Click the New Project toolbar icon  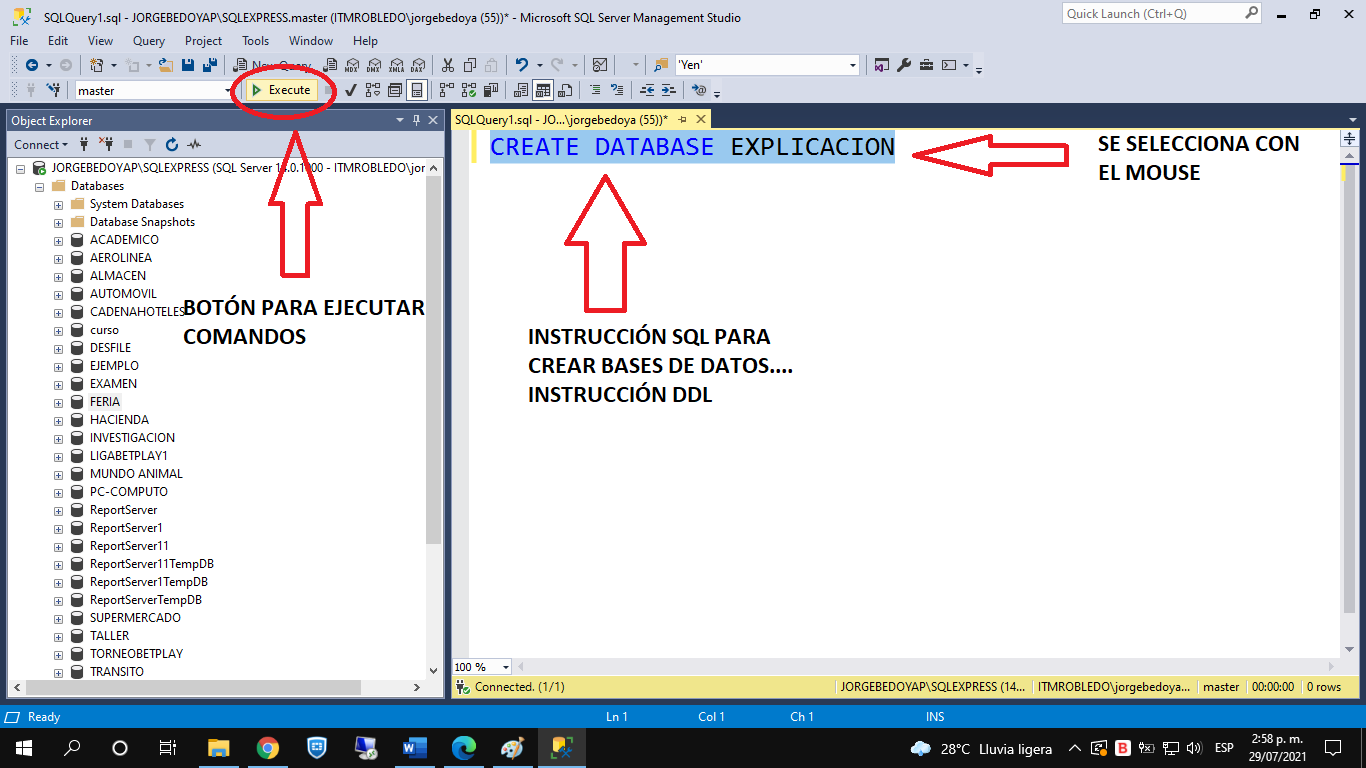pos(95,65)
